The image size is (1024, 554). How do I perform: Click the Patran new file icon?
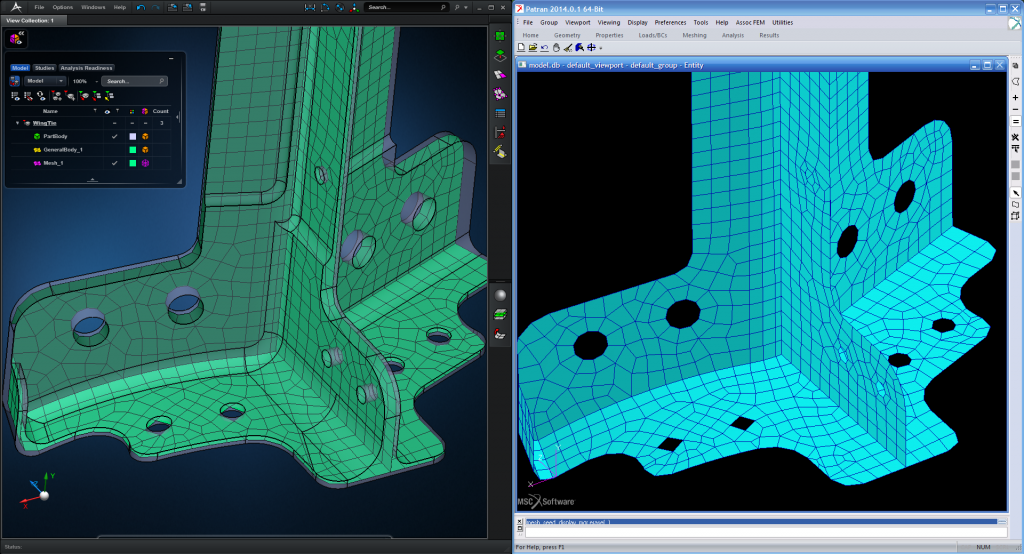521,48
